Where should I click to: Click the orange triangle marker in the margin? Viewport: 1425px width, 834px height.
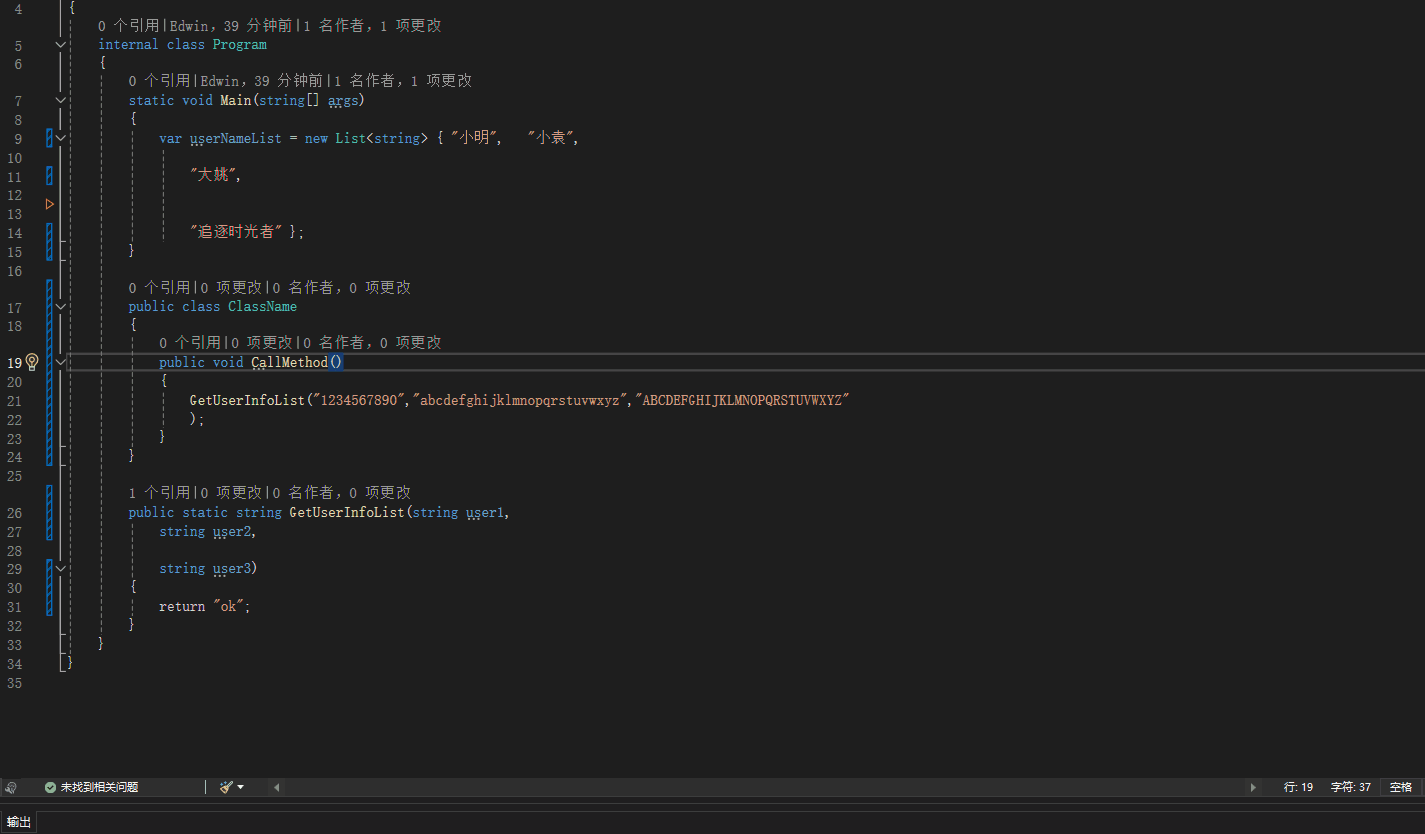click(49, 204)
